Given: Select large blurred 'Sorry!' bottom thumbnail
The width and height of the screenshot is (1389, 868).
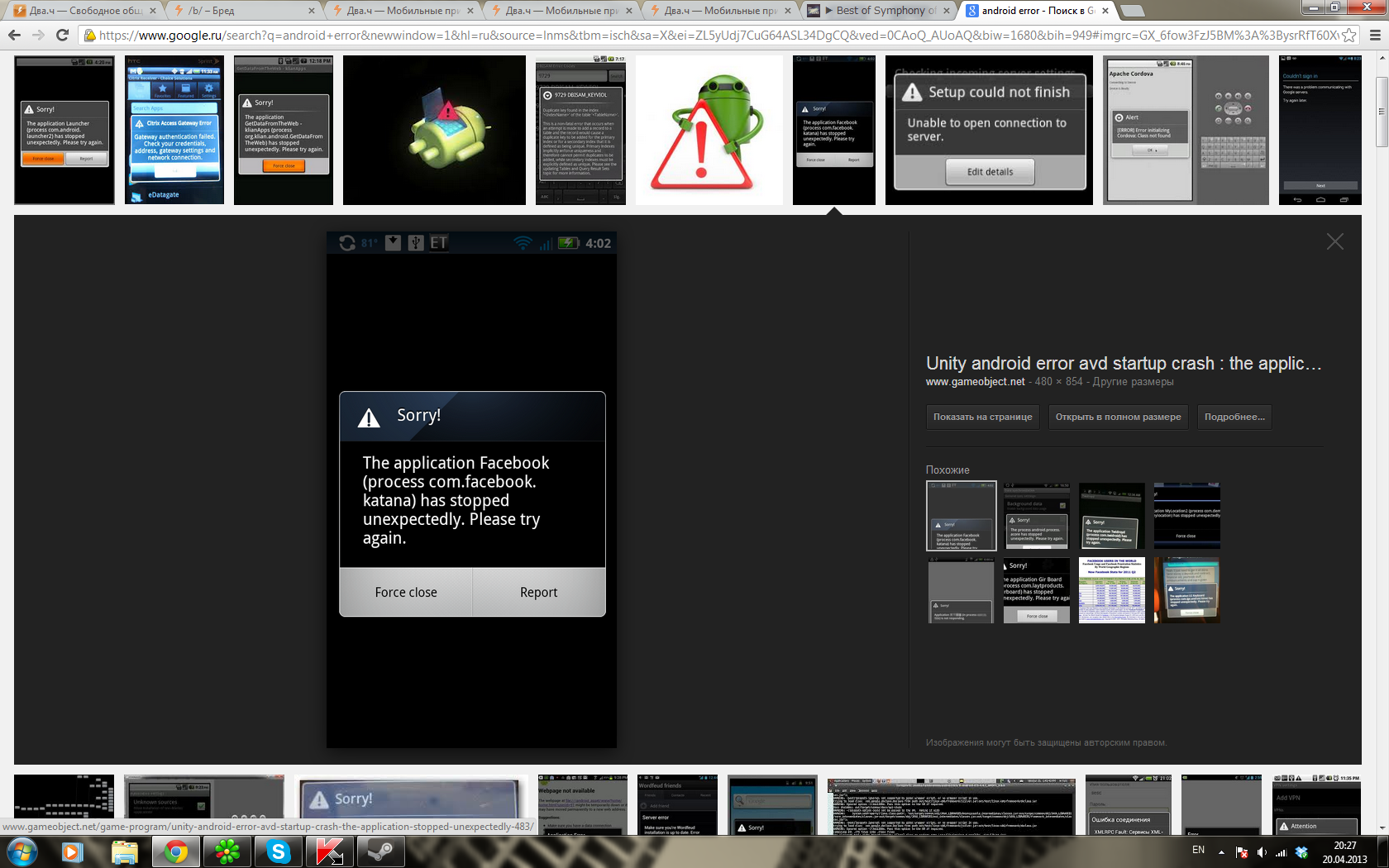Looking at the screenshot, I should tap(411, 804).
